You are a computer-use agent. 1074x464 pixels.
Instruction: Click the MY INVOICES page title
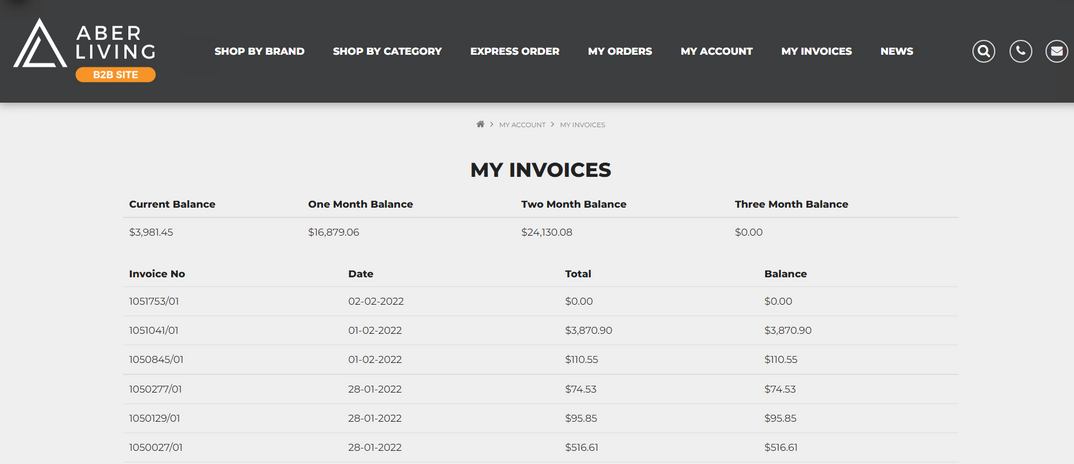point(540,170)
